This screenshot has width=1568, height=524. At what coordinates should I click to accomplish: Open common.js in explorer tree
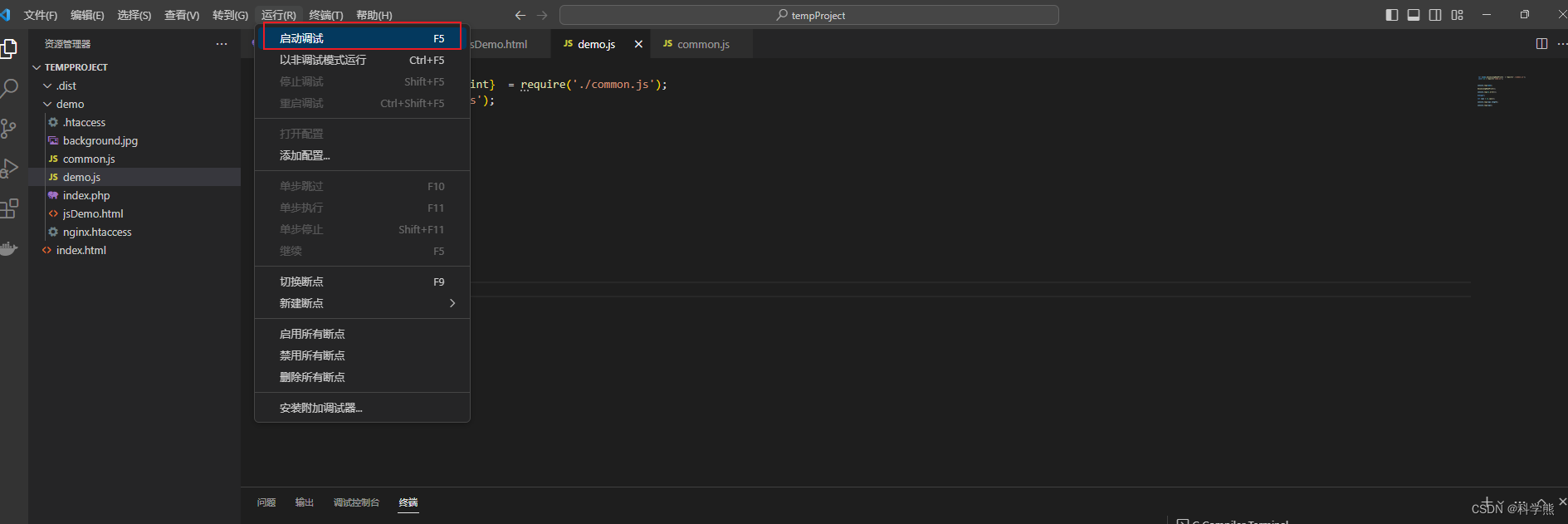pos(134,159)
